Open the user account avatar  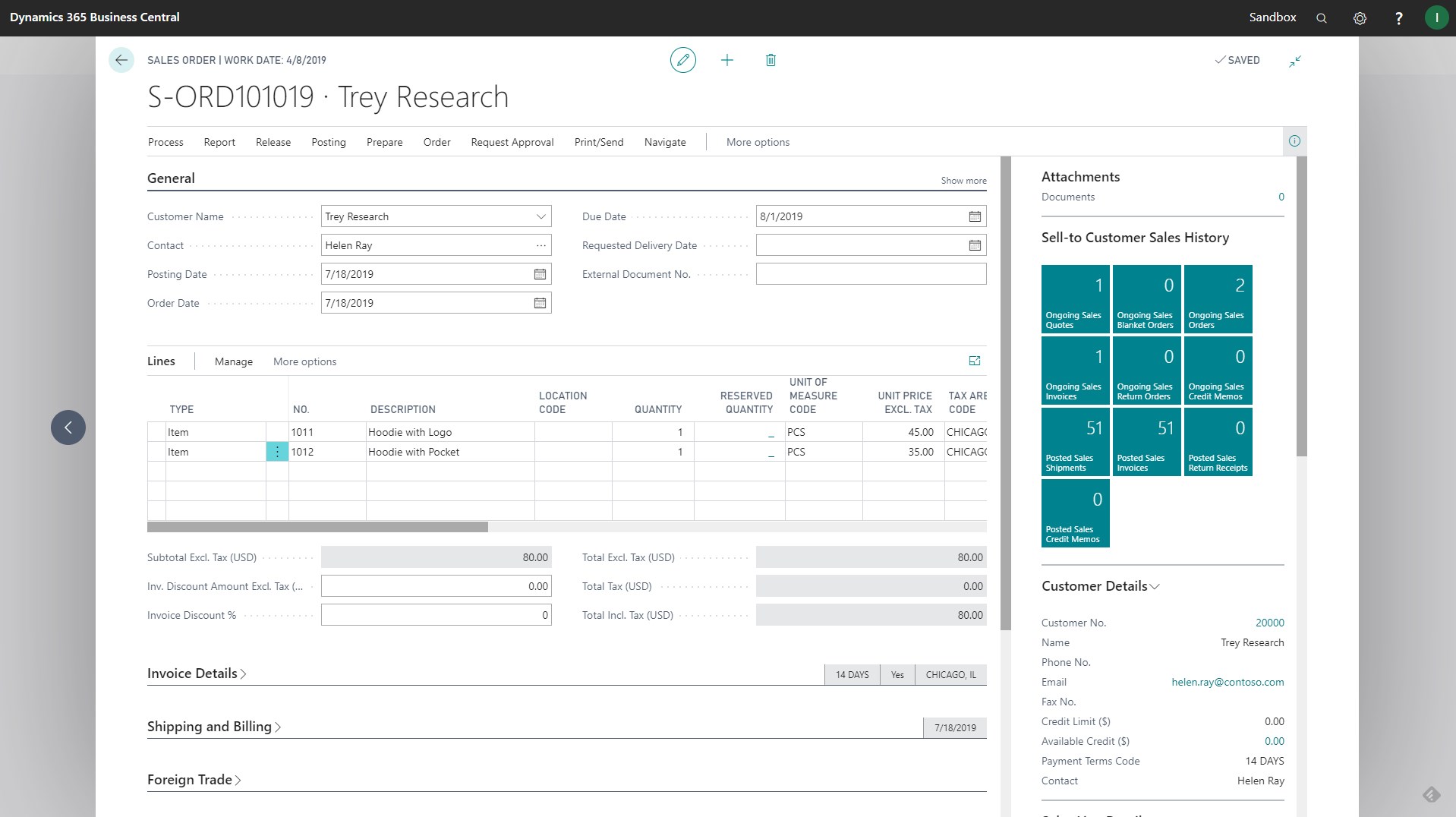tap(1436, 17)
